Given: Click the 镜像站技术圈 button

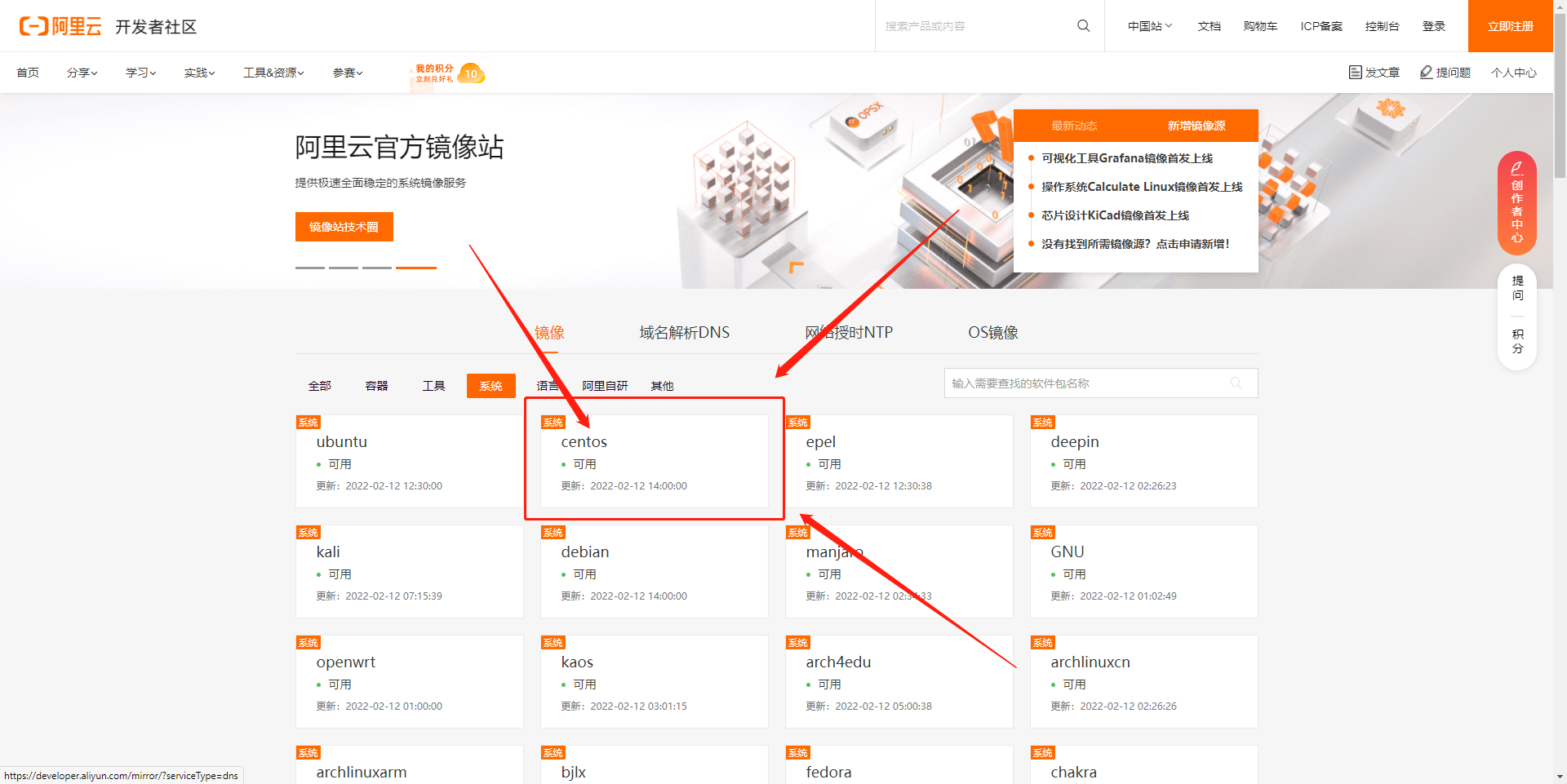Looking at the screenshot, I should point(344,227).
